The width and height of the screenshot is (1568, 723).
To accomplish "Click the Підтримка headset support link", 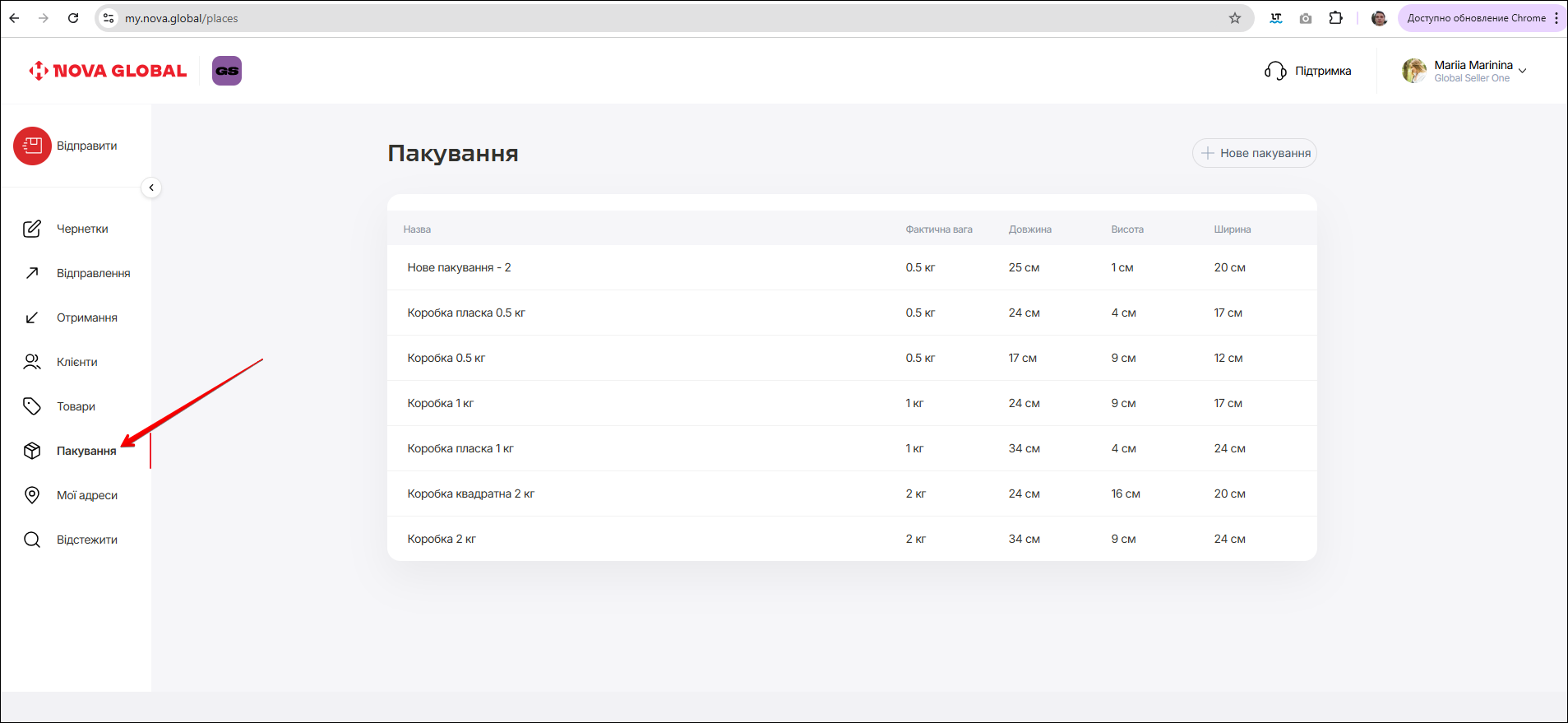I will 1308,71.
